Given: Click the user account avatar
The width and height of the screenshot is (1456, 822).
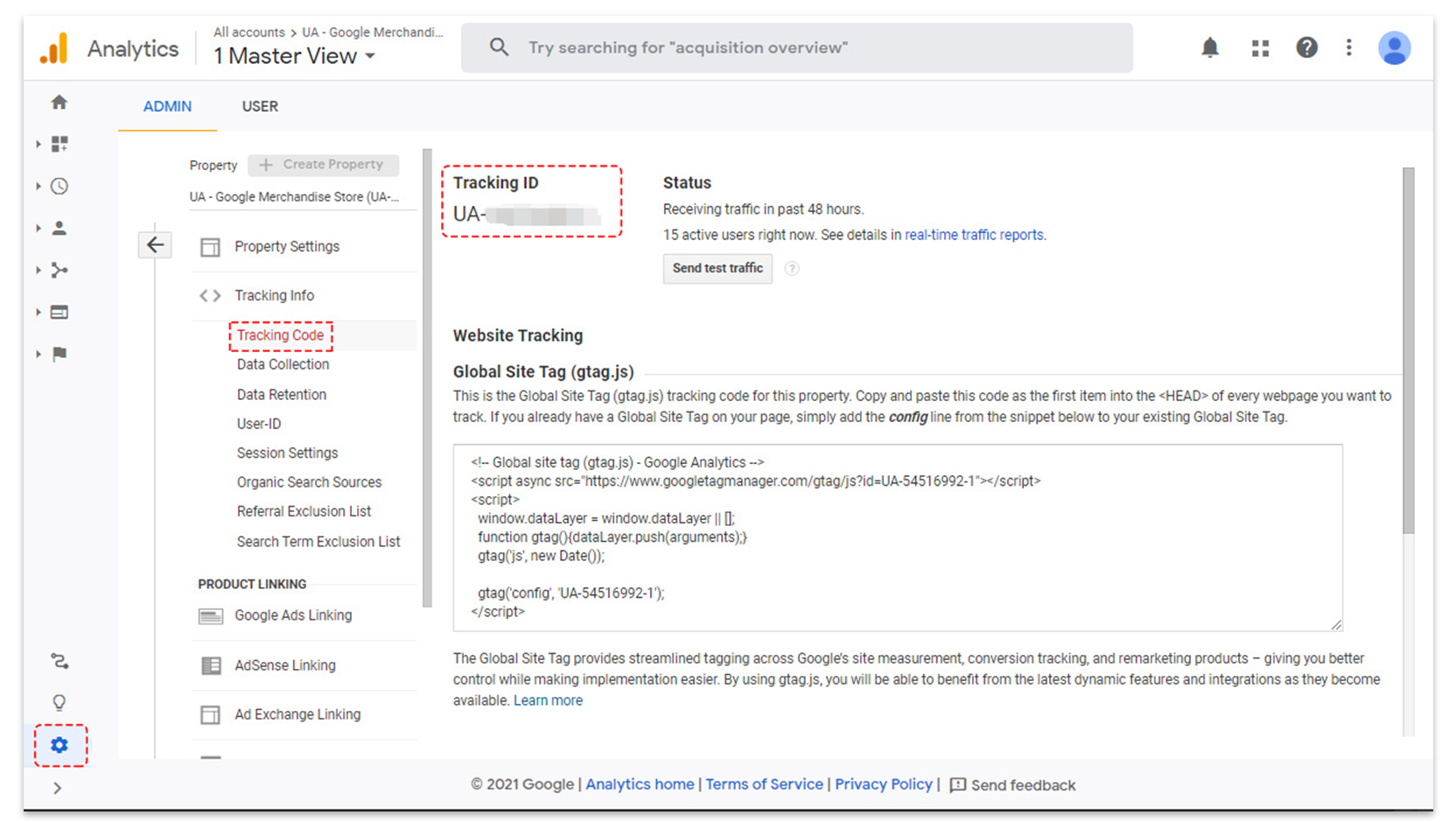Looking at the screenshot, I should coord(1393,48).
